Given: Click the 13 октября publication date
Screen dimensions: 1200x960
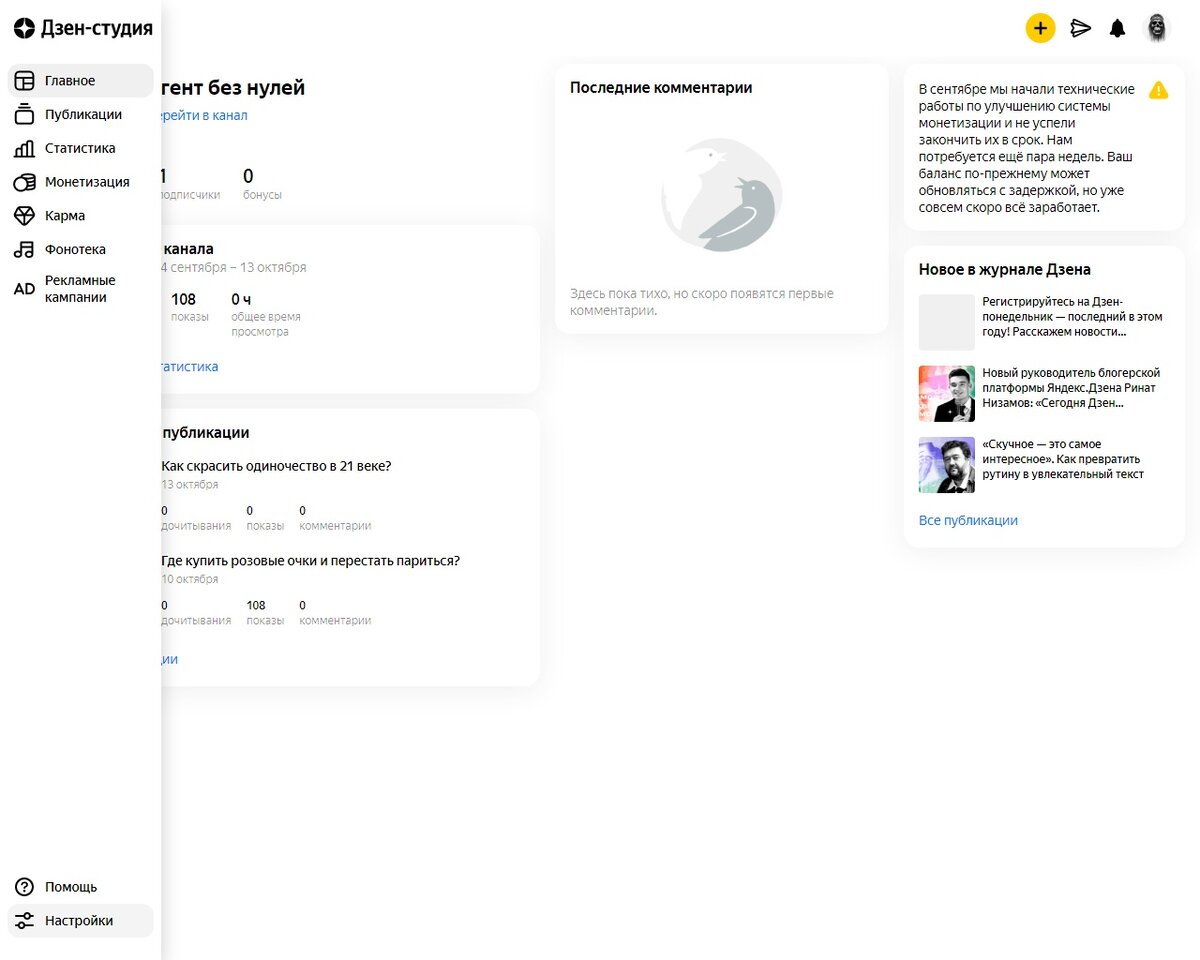Looking at the screenshot, I should pyautogui.click(x=190, y=485).
